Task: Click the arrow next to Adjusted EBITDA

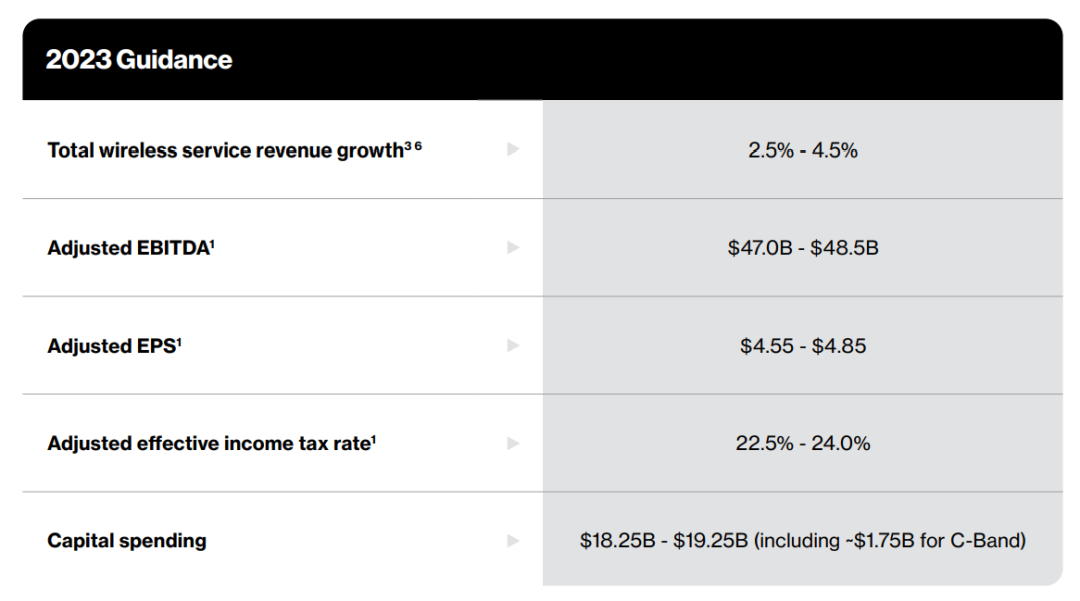Action: (513, 247)
